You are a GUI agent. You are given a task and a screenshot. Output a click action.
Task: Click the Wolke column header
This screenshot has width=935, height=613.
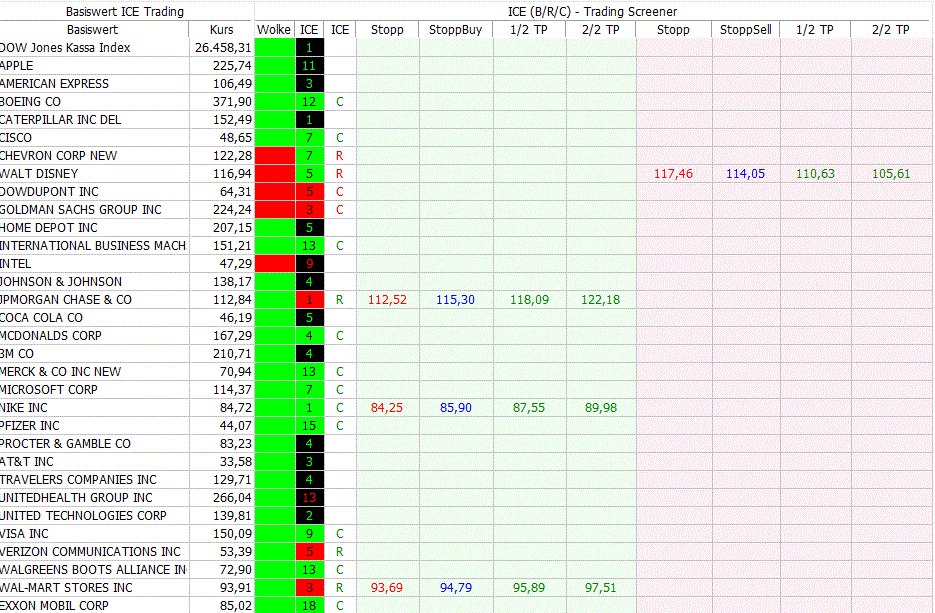274,30
